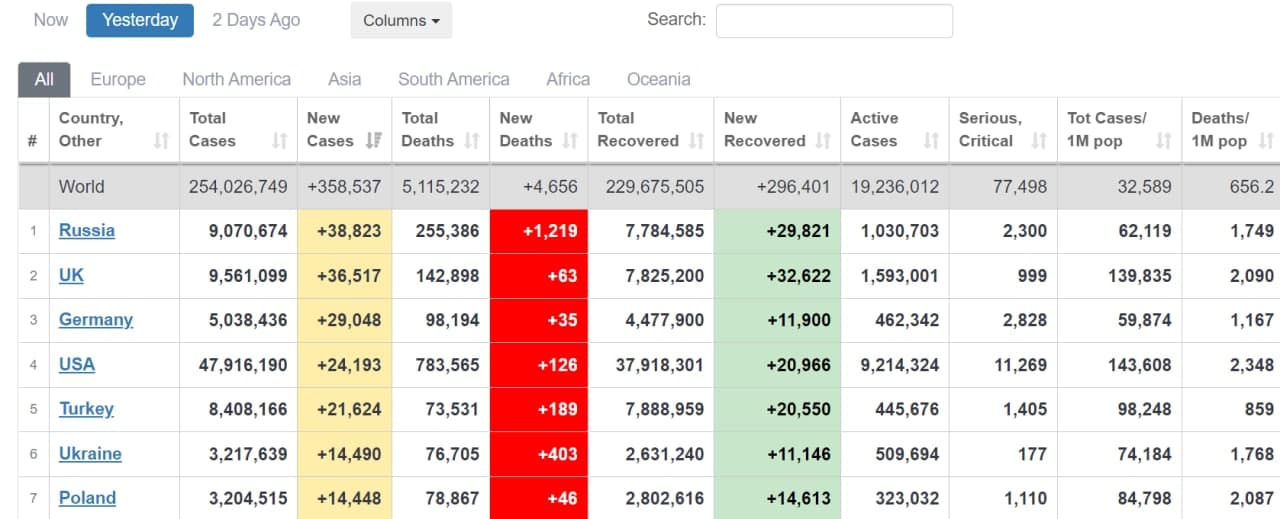The height and width of the screenshot is (519, 1280).
Task: Select the Yesterday data toggle
Action: click(140, 20)
